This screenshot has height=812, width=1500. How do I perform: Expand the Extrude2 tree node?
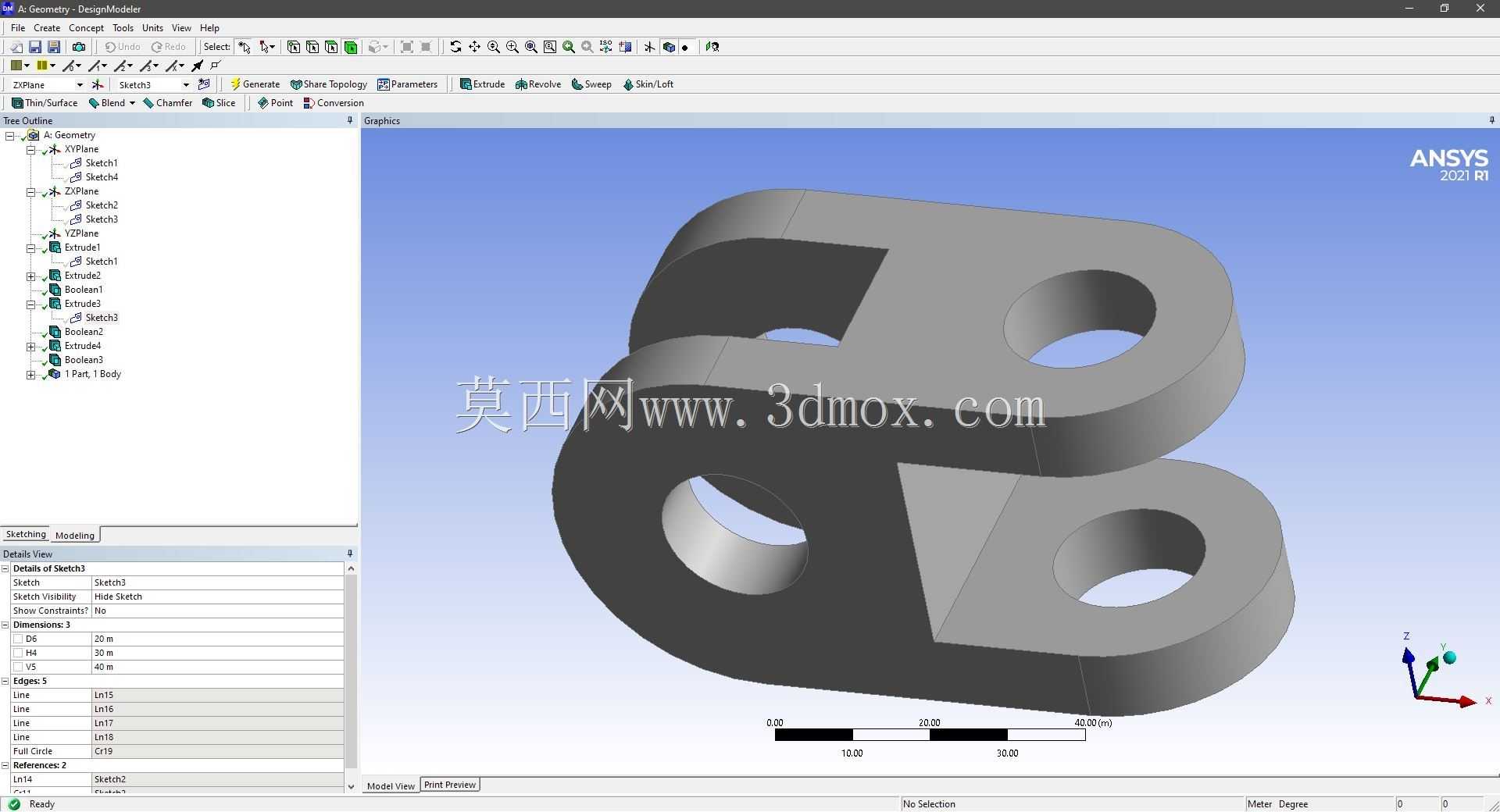tap(30, 276)
